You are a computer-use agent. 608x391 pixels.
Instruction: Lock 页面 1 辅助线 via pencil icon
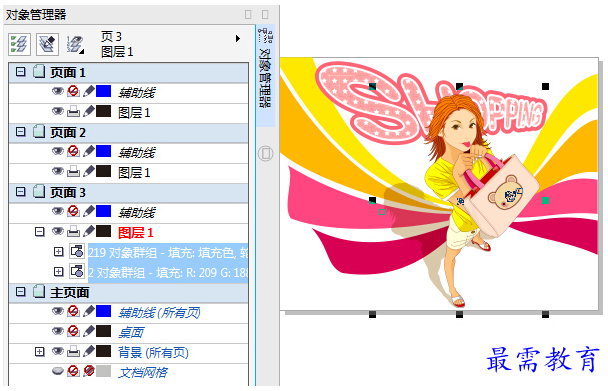click(88, 91)
